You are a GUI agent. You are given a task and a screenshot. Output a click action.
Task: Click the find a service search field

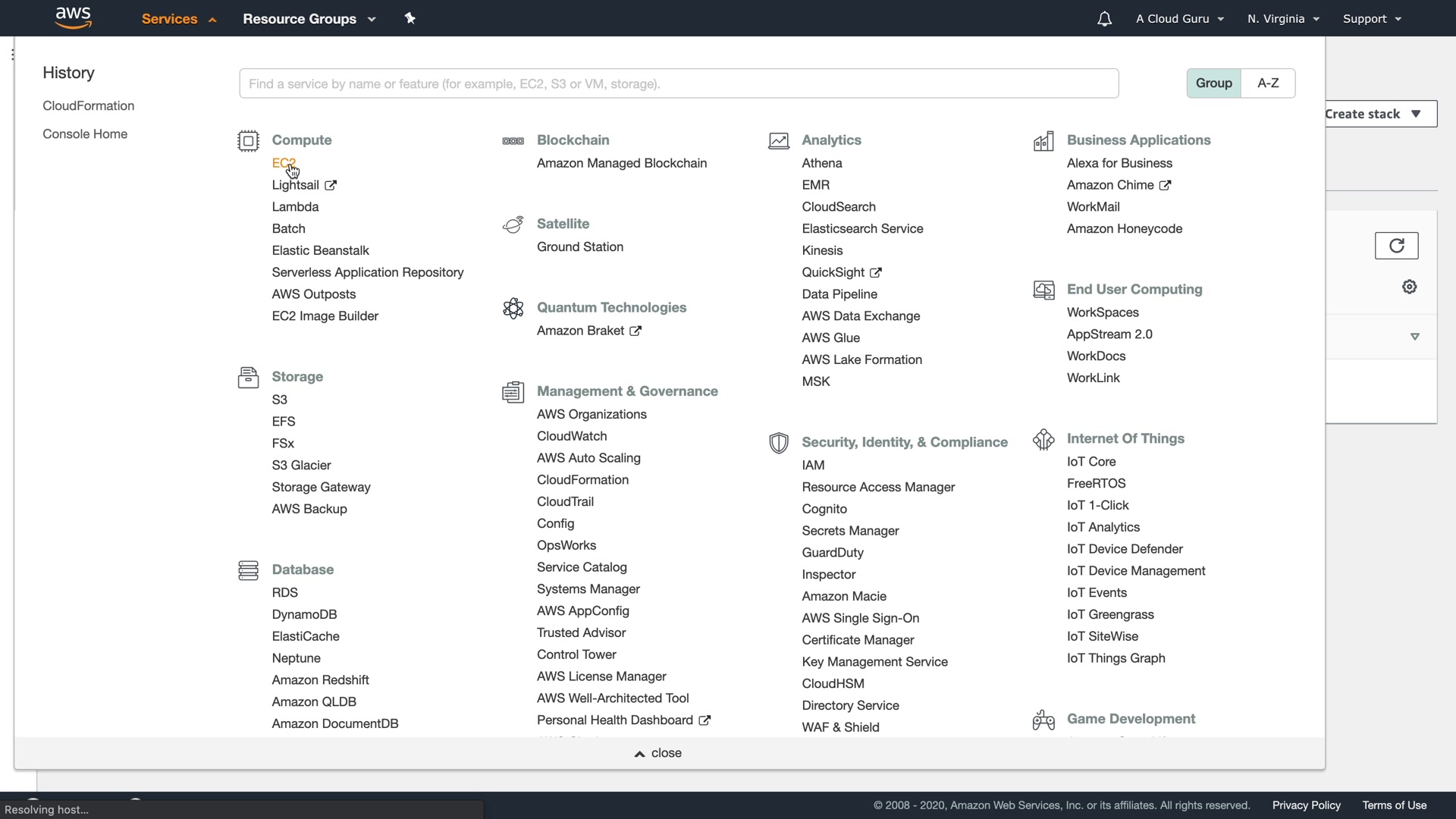pyautogui.click(x=678, y=83)
